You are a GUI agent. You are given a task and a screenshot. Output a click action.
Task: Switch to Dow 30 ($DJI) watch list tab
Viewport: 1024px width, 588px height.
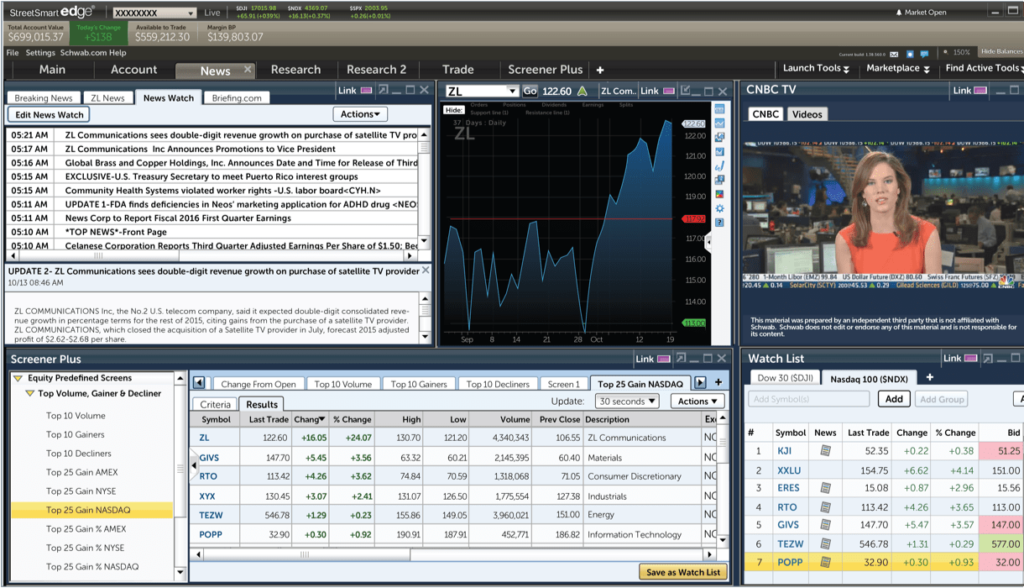[785, 378]
